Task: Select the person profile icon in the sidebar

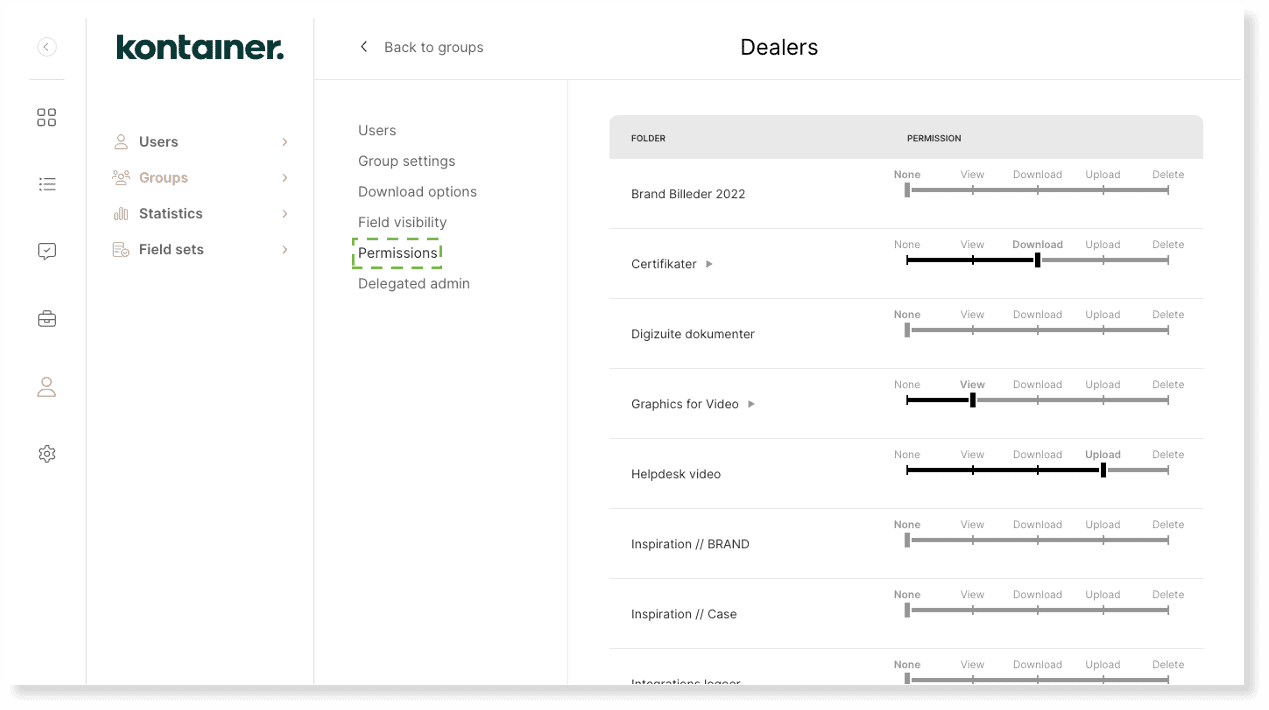Action: point(46,387)
